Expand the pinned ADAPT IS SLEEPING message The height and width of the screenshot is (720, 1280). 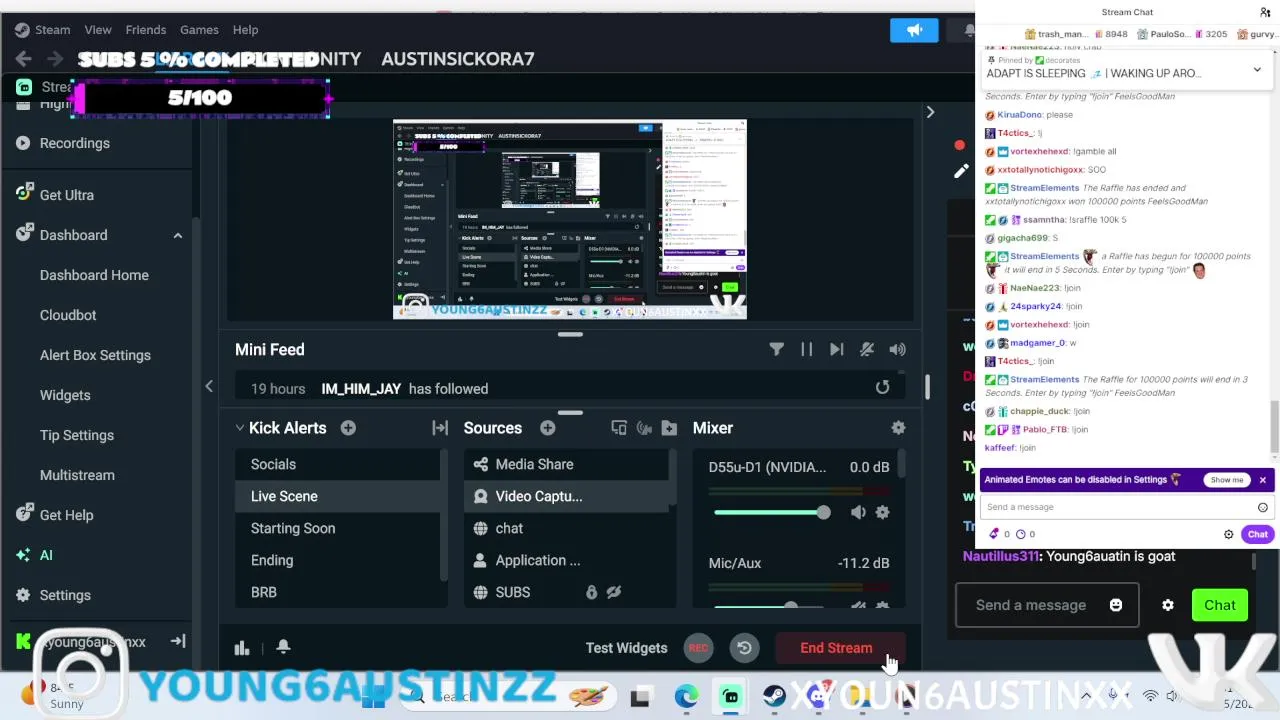1257,70
